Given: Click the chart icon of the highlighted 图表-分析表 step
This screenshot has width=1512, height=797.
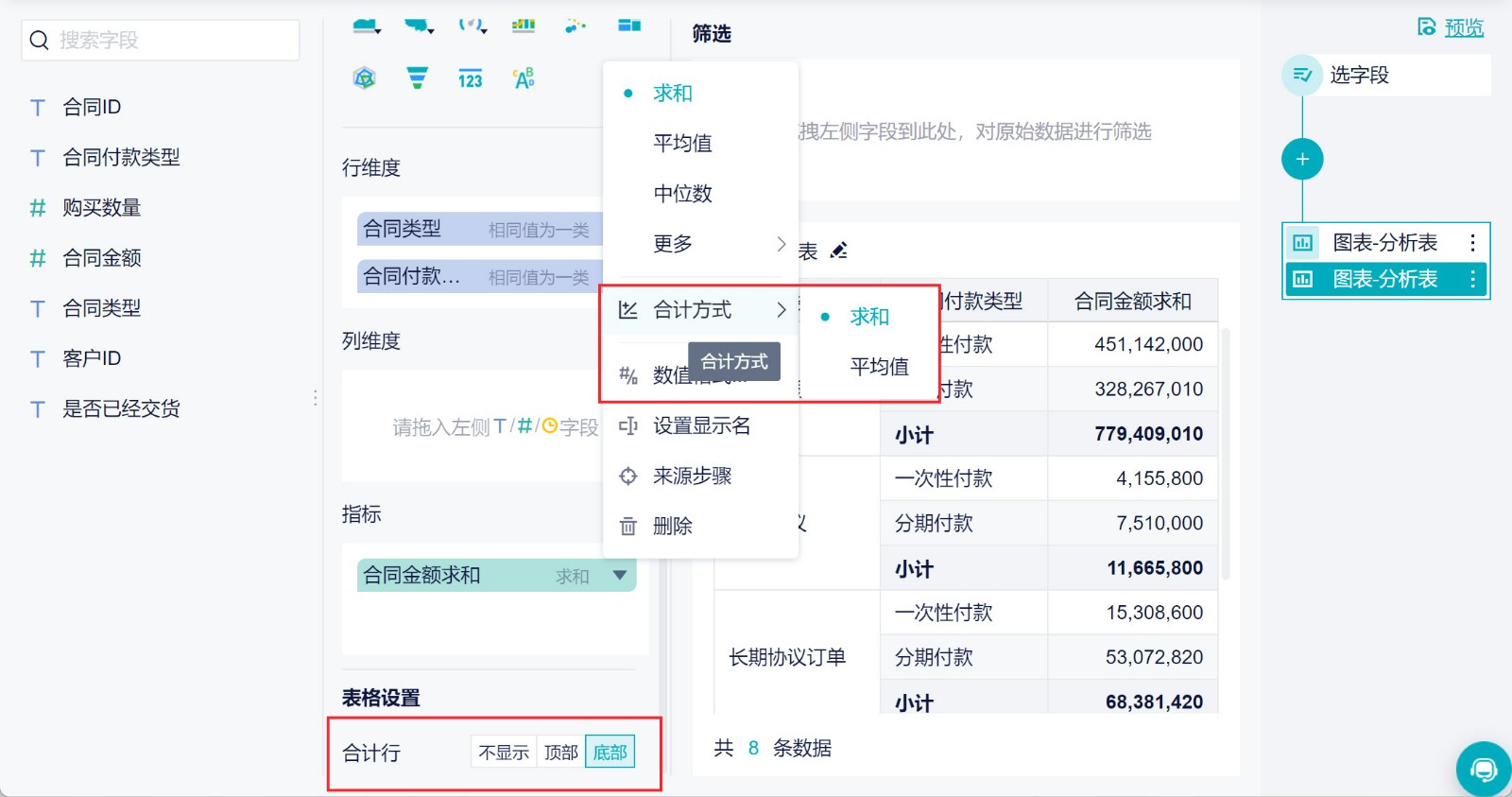Looking at the screenshot, I should [x=1302, y=279].
